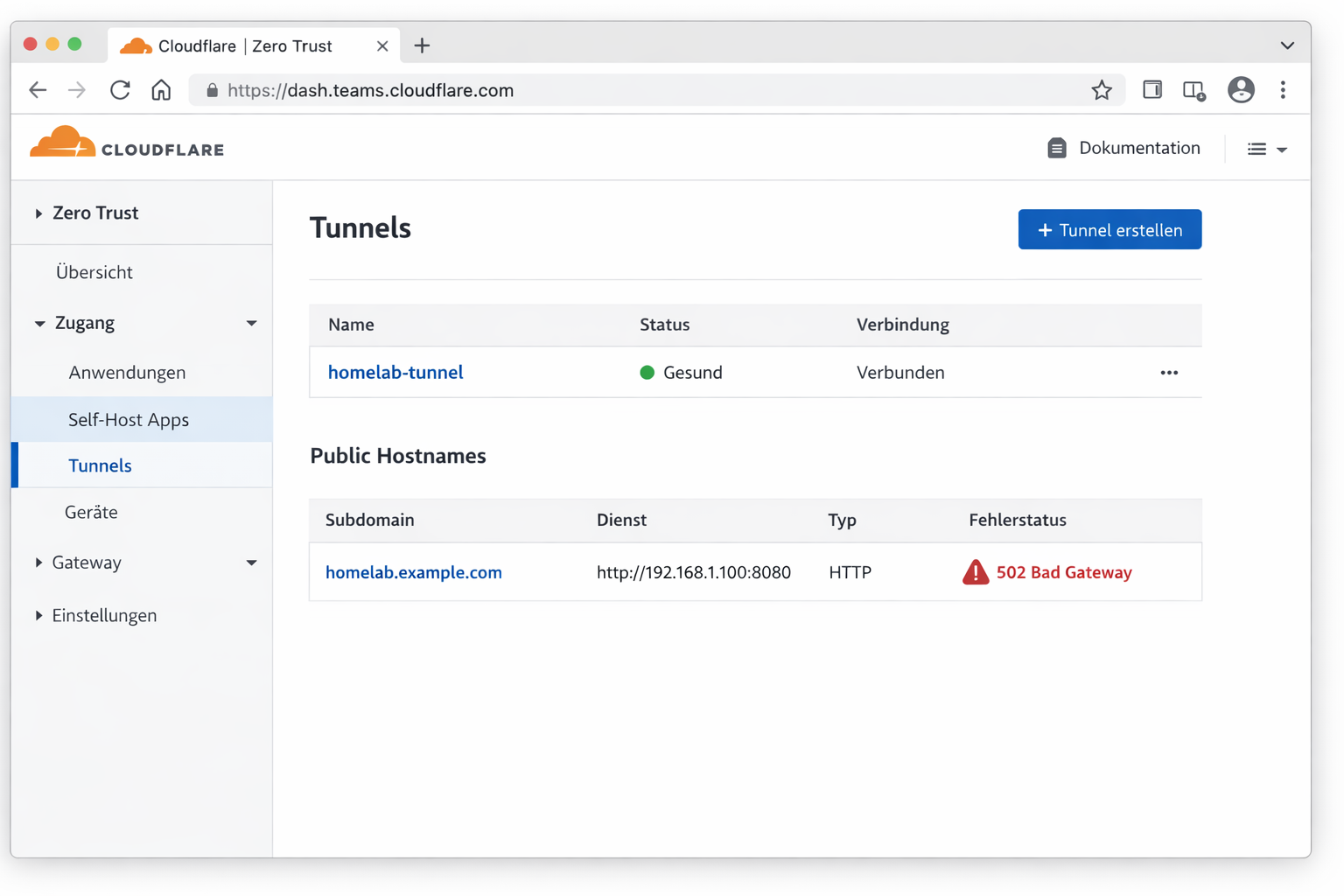Open the browser side panel icon
Image resolution: width=1344 pixels, height=896 pixels.
pyautogui.click(x=1152, y=89)
